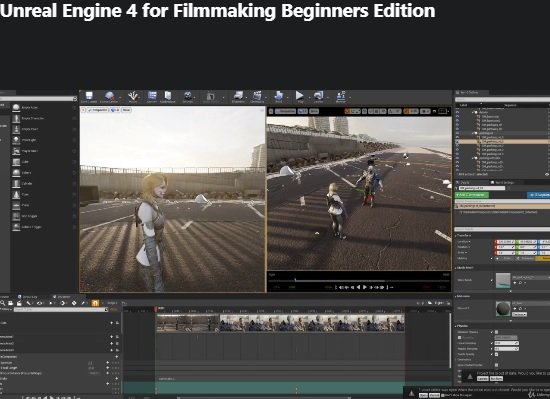550x399 pixels.
Task: Select Player Start in the Place Actors list
Action: click(44, 151)
